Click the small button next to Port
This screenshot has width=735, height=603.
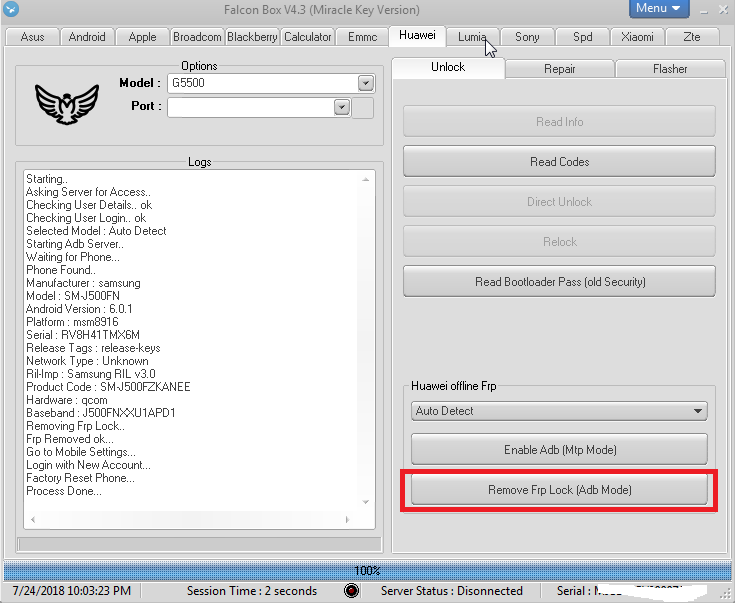362,108
